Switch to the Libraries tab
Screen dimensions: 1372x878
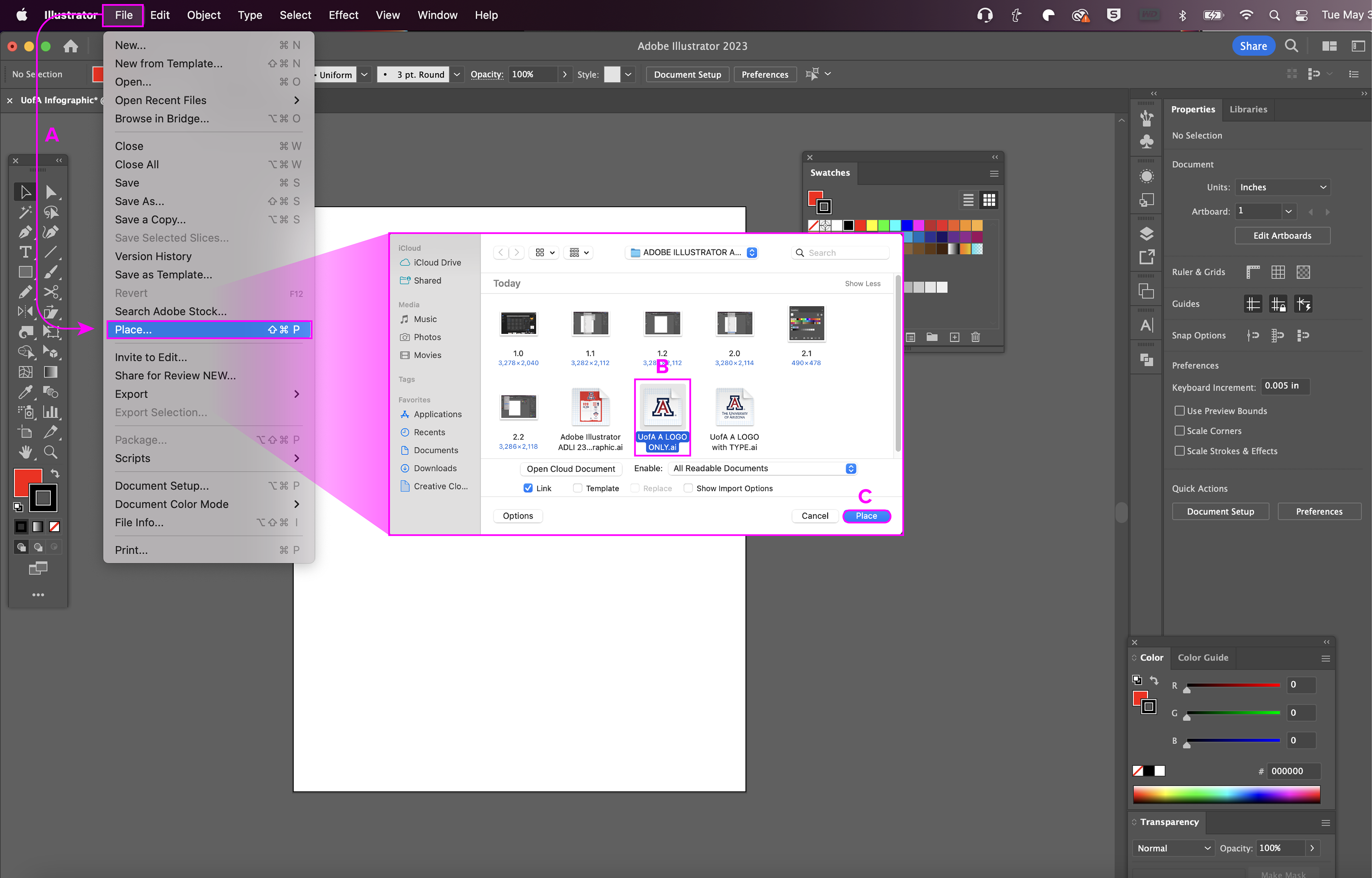click(x=1248, y=109)
